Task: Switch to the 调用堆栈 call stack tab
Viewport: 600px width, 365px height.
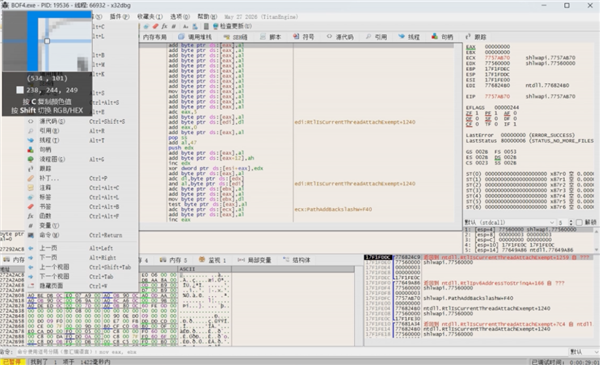Action: tap(195, 37)
